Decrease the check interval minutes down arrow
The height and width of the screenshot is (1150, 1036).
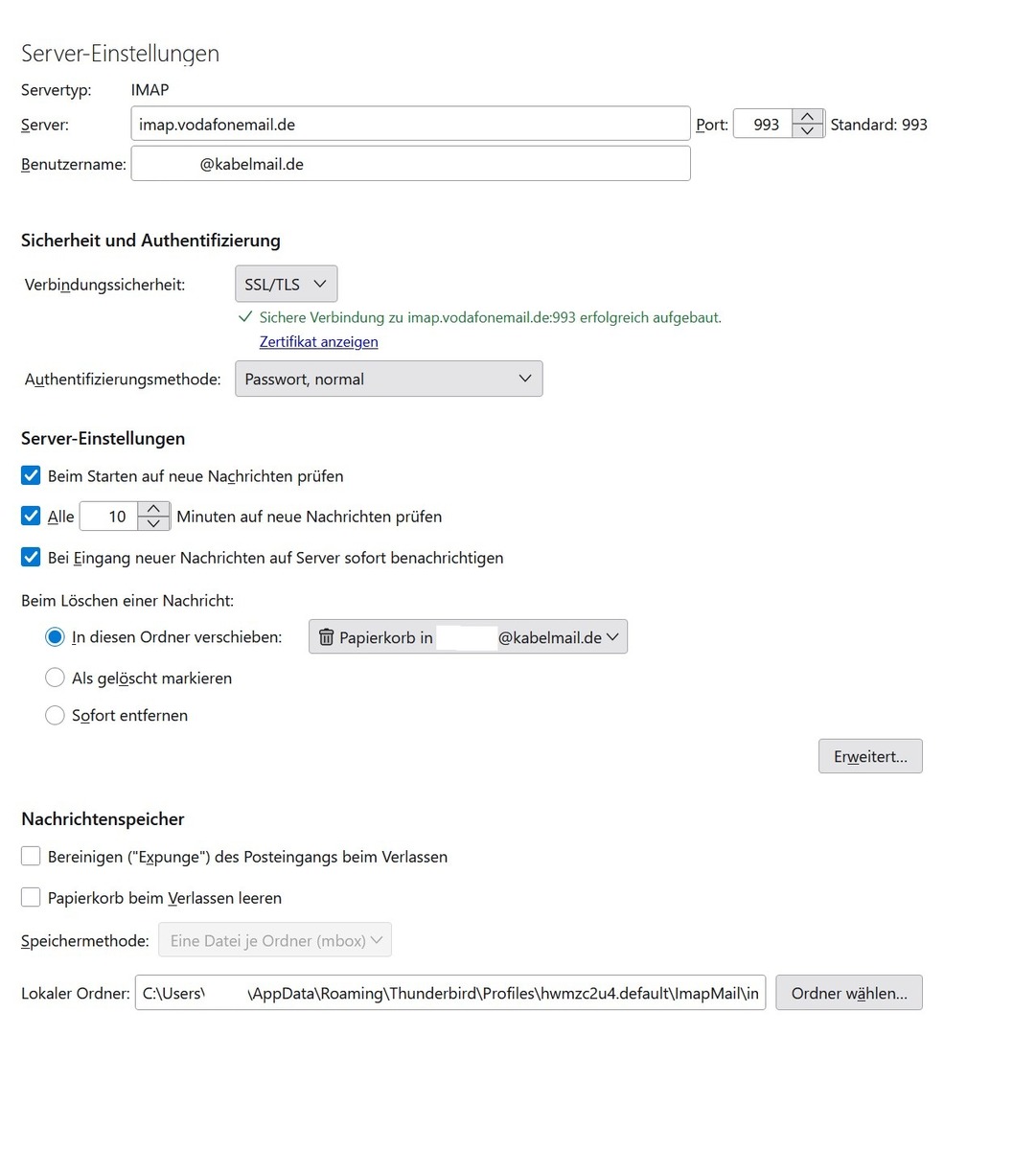click(x=153, y=523)
